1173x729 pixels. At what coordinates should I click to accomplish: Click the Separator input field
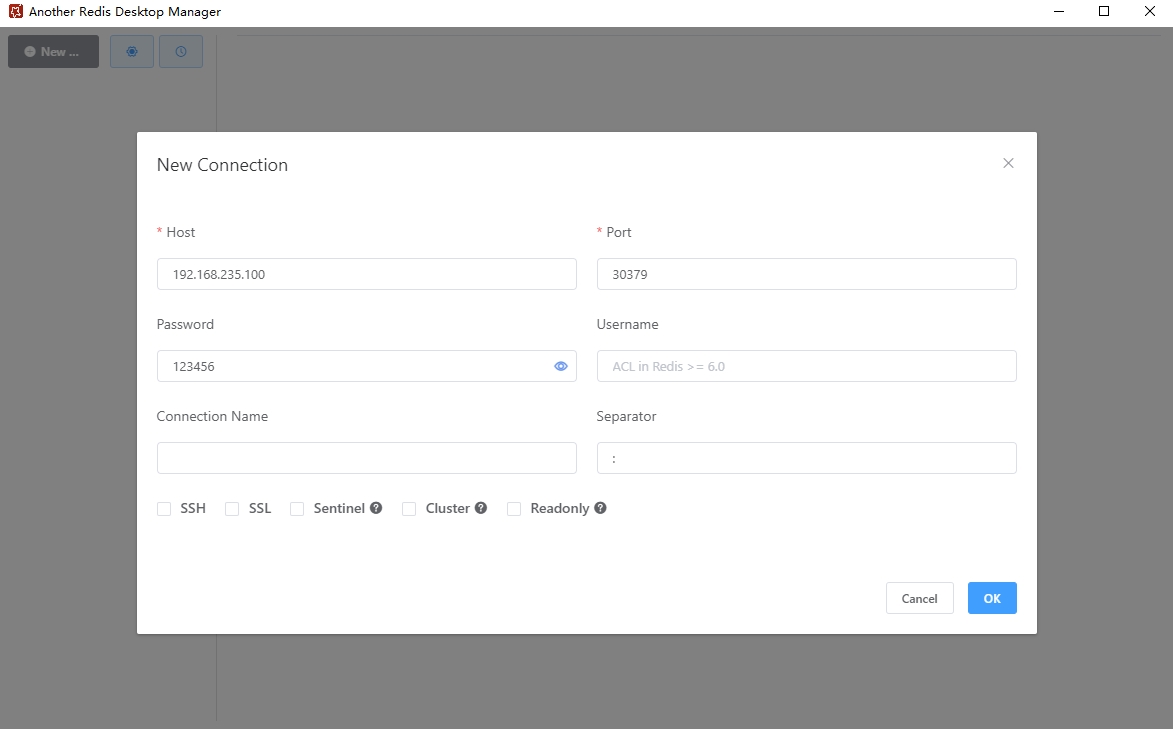click(x=806, y=458)
